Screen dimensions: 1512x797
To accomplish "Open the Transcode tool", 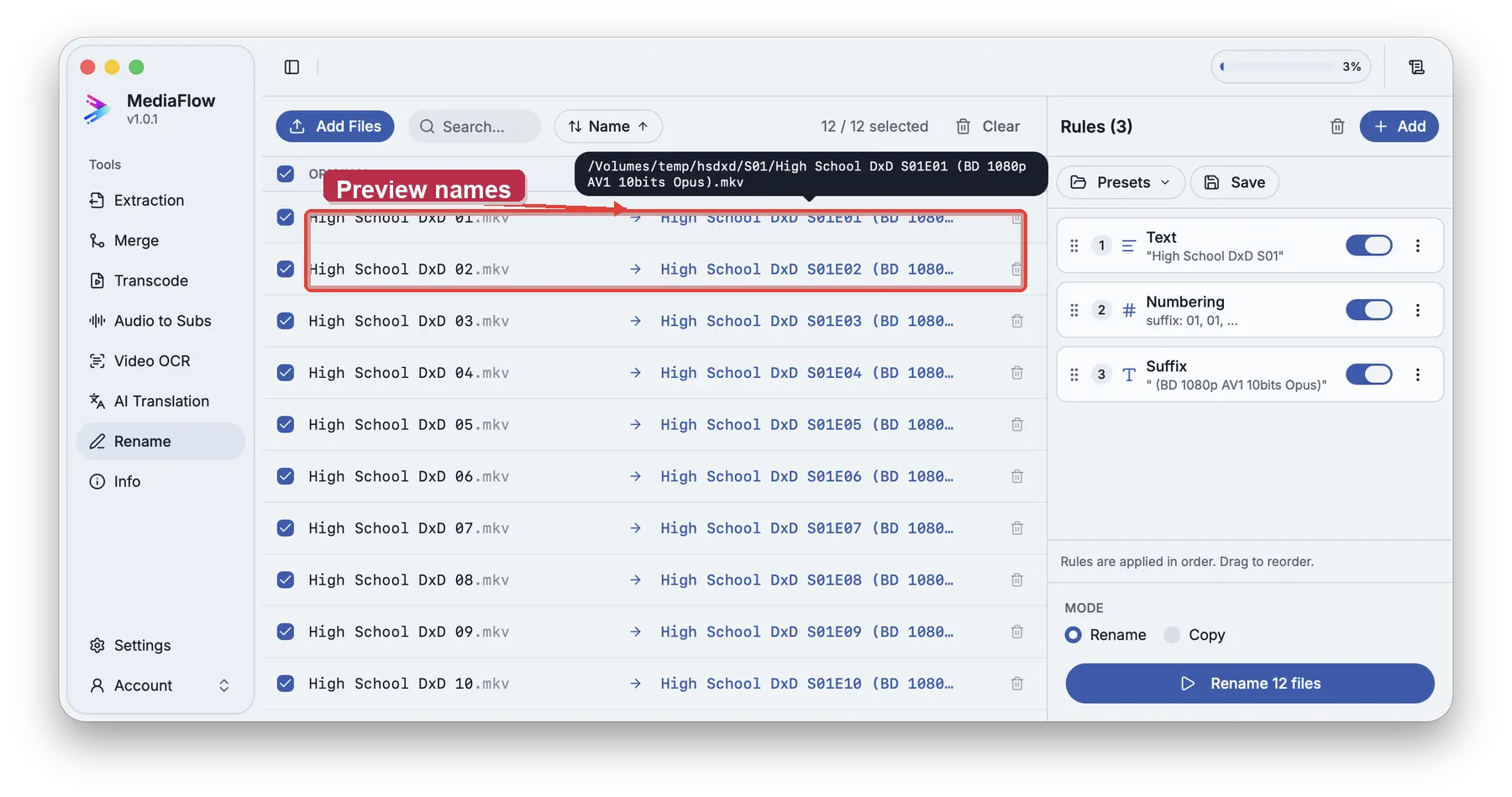I will (x=160, y=281).
